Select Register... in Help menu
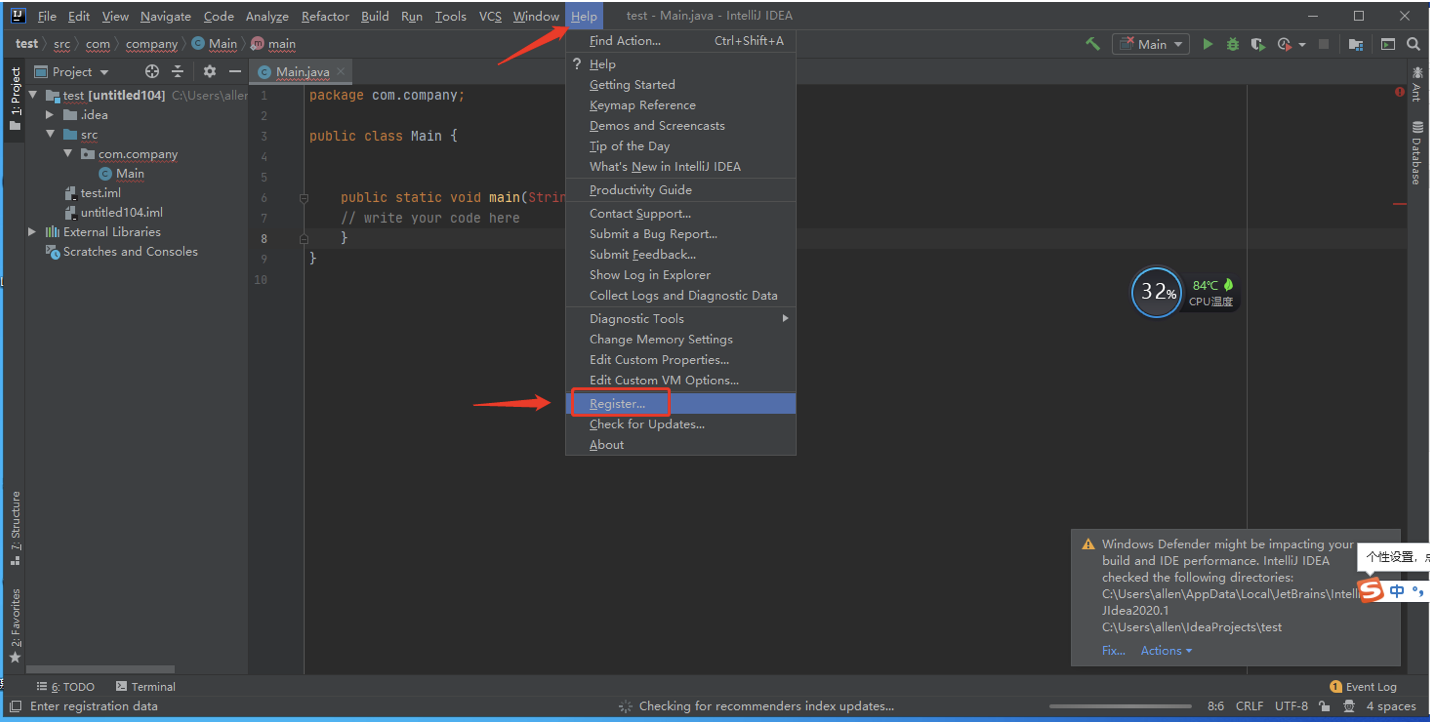1430x722 pixels. 681,404
